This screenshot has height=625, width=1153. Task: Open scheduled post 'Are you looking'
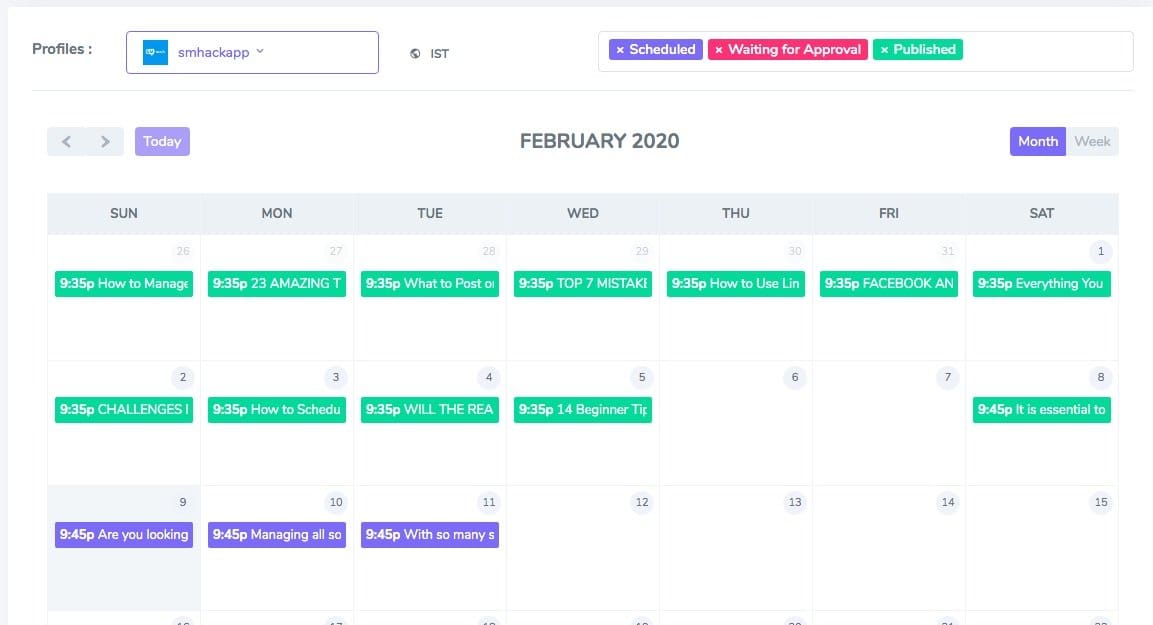point(124,535)
